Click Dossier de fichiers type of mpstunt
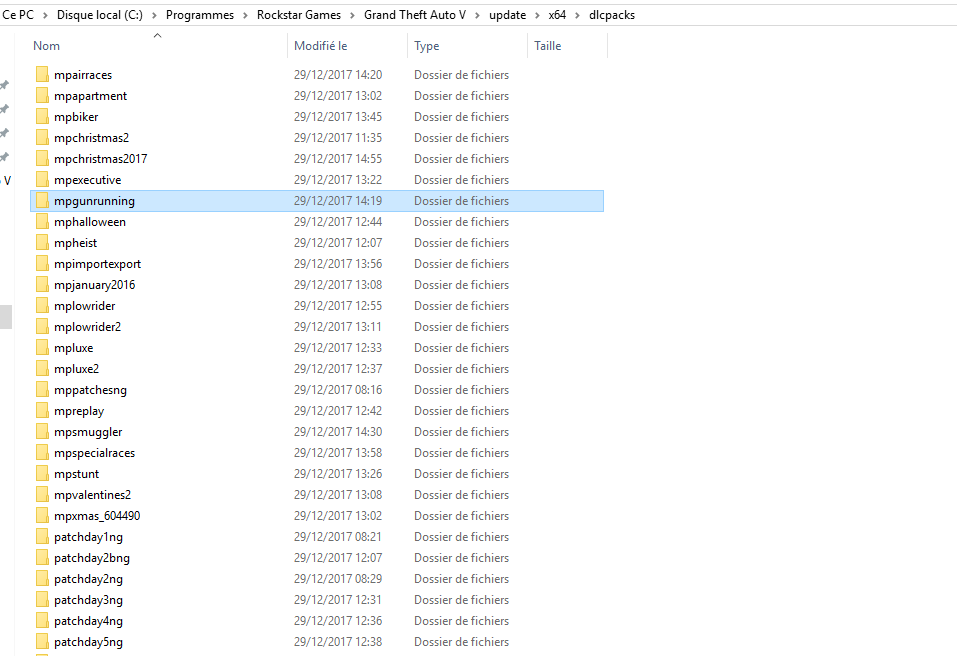The image size is (957, 661). (461, 474)
